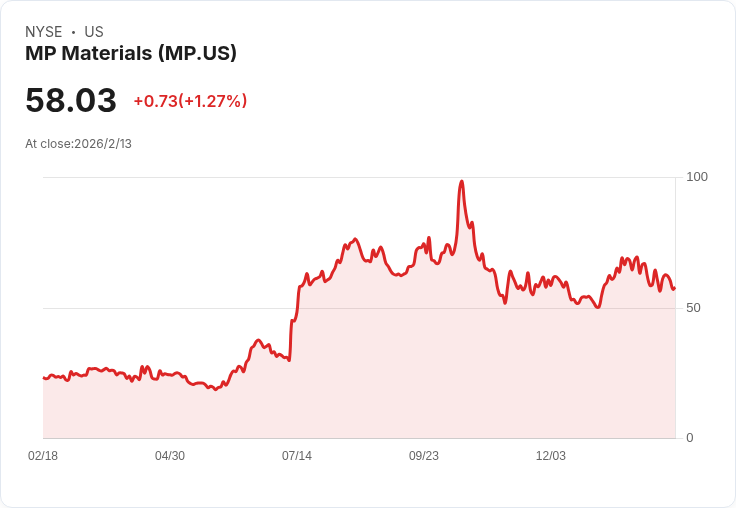
Task: Click the chart line's leftmost starting point
Action: (x=44, y=377)
